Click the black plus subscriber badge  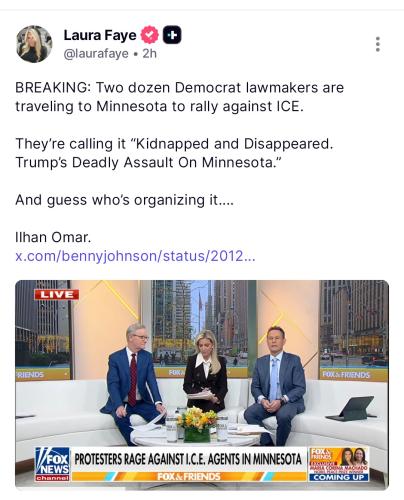pos(172,35)
